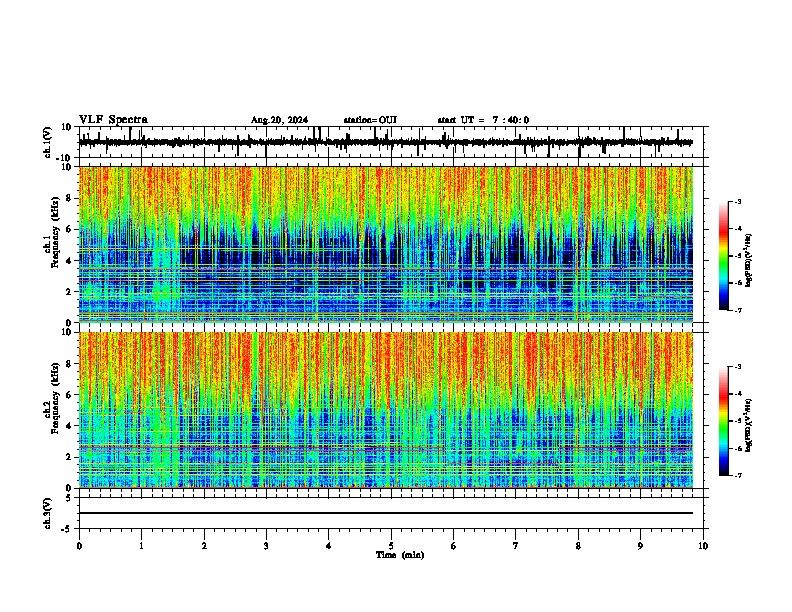Click the "7" minute tick label

pyautogui.click(x=516, y=546)
